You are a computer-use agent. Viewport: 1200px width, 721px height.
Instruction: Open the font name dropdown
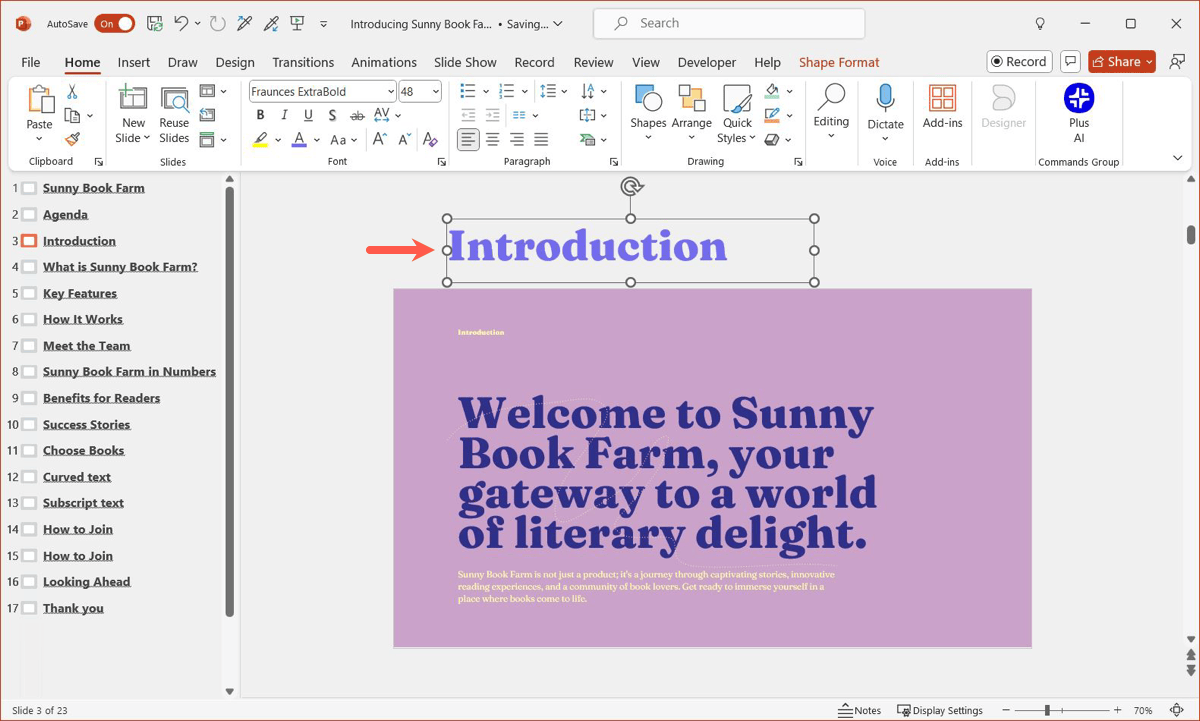click(390, 91)
